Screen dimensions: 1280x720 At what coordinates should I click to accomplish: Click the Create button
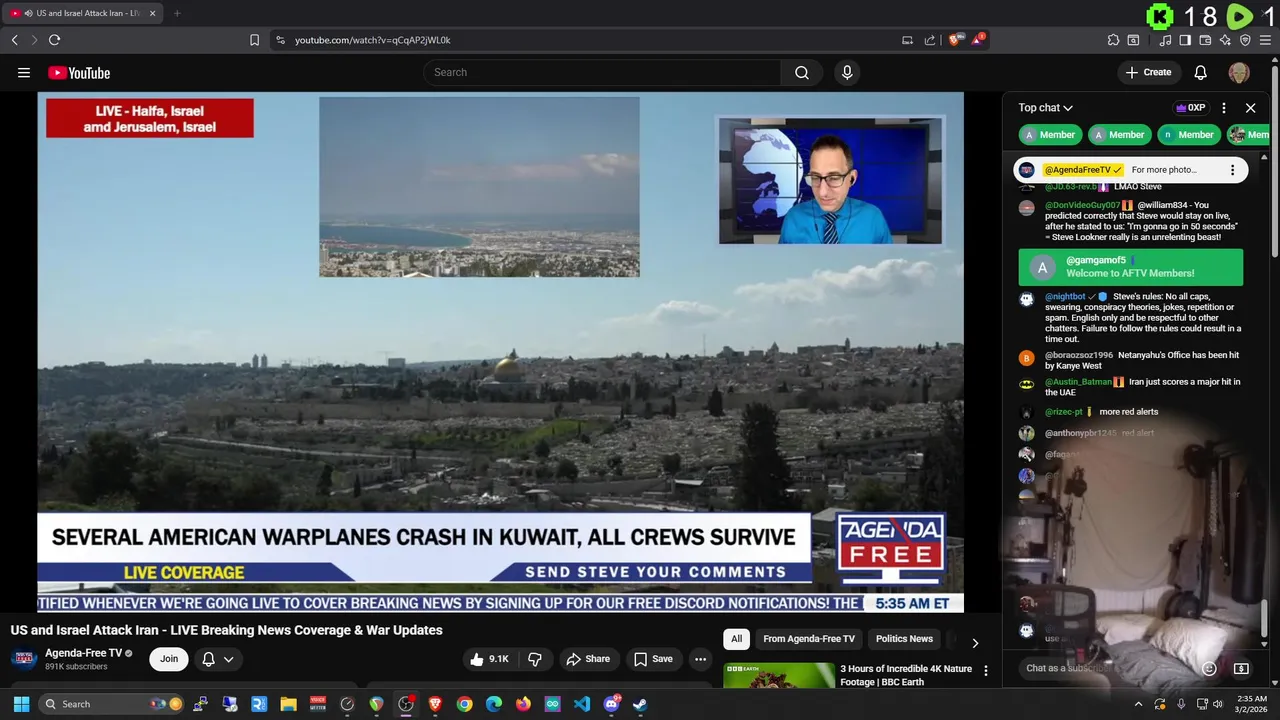pyautogui.click(x=1148, y=72)
